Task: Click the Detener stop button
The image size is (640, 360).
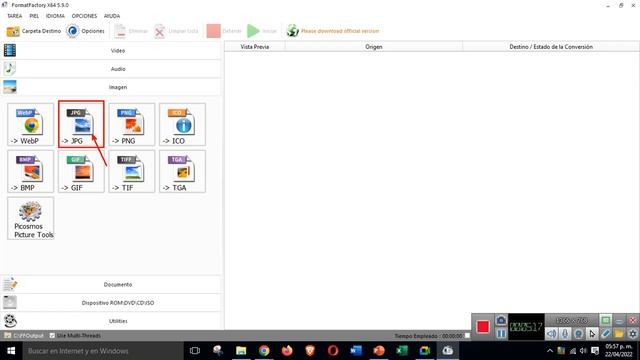Action: coord(224,31)
